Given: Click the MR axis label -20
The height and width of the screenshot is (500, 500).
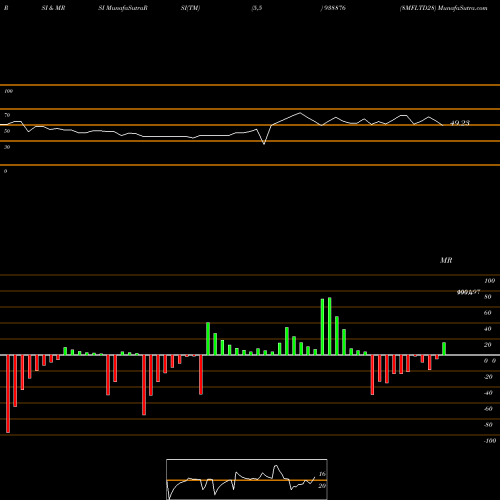Looking at the screenshot, I should (488, 377).
